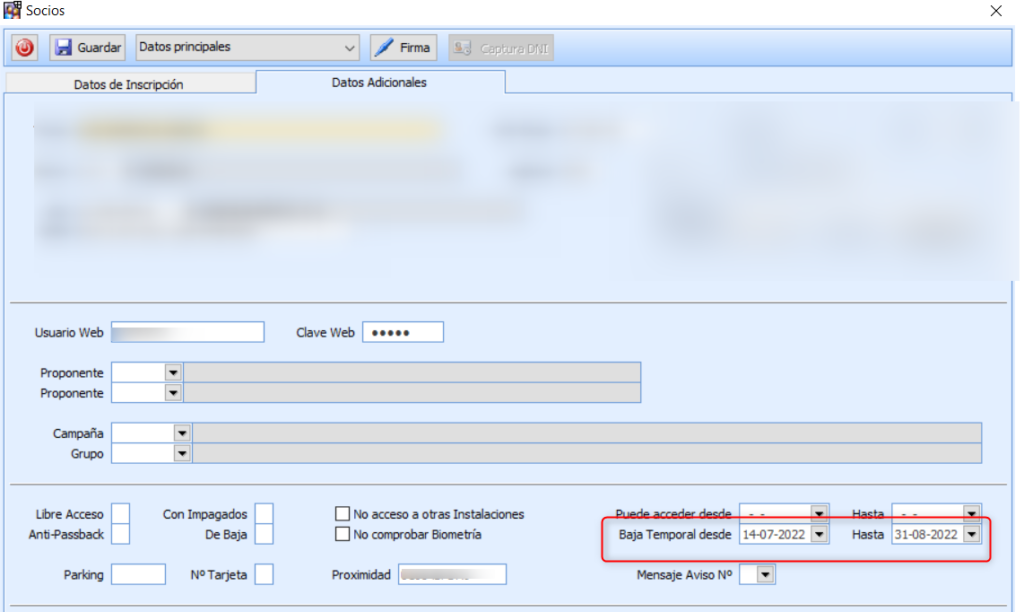This screenshot has width=1024, height=612.
Task: Switch to Datos de Inscripción tab
Action: pyautogui.click(x=128, y=84)
